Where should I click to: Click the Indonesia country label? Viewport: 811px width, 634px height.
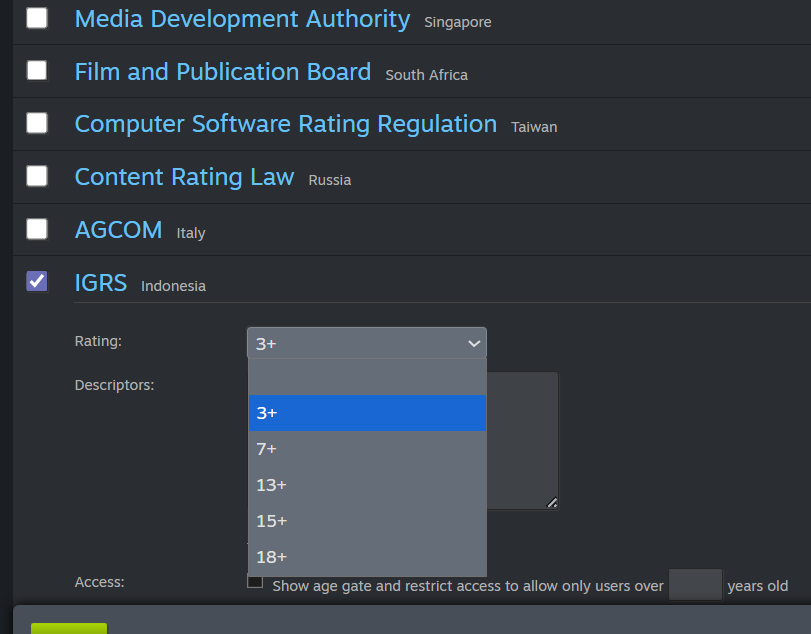click(173, 286)
